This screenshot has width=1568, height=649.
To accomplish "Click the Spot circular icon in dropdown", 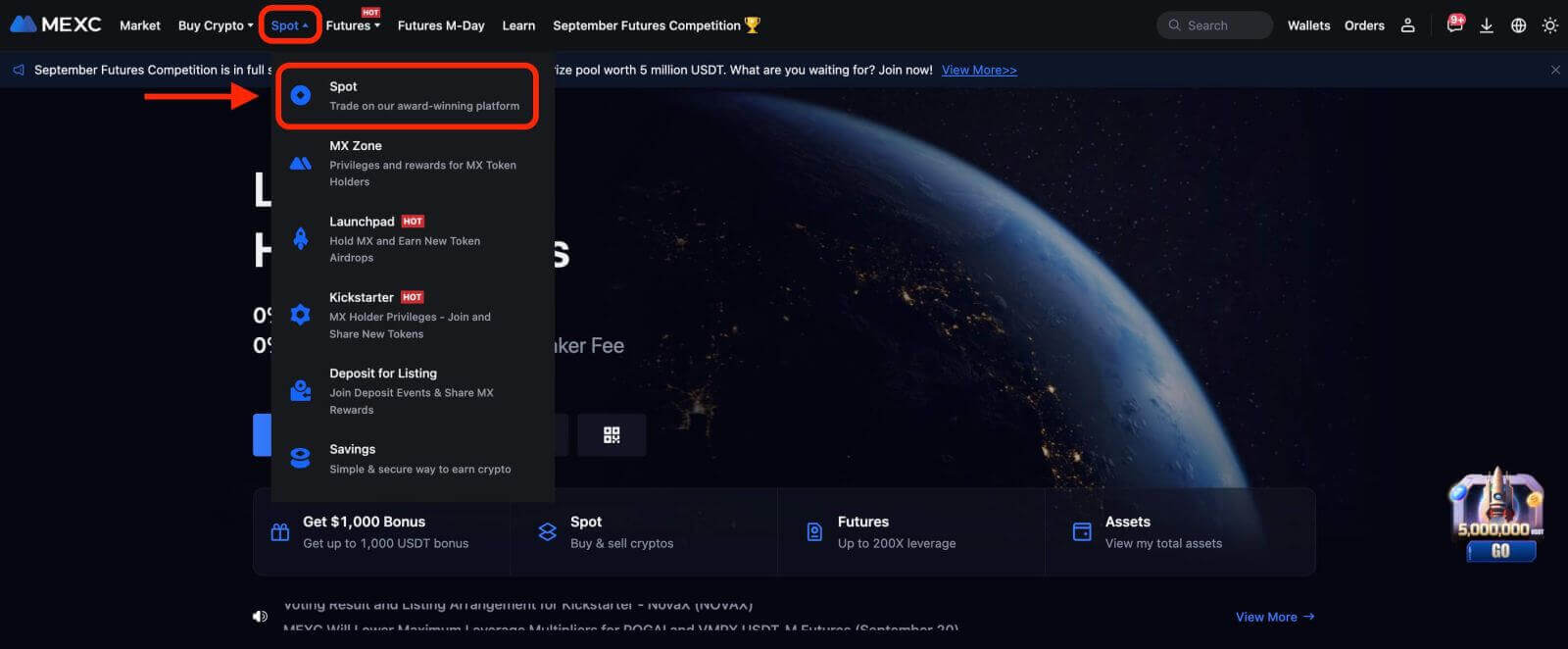I will pos(301,95).
